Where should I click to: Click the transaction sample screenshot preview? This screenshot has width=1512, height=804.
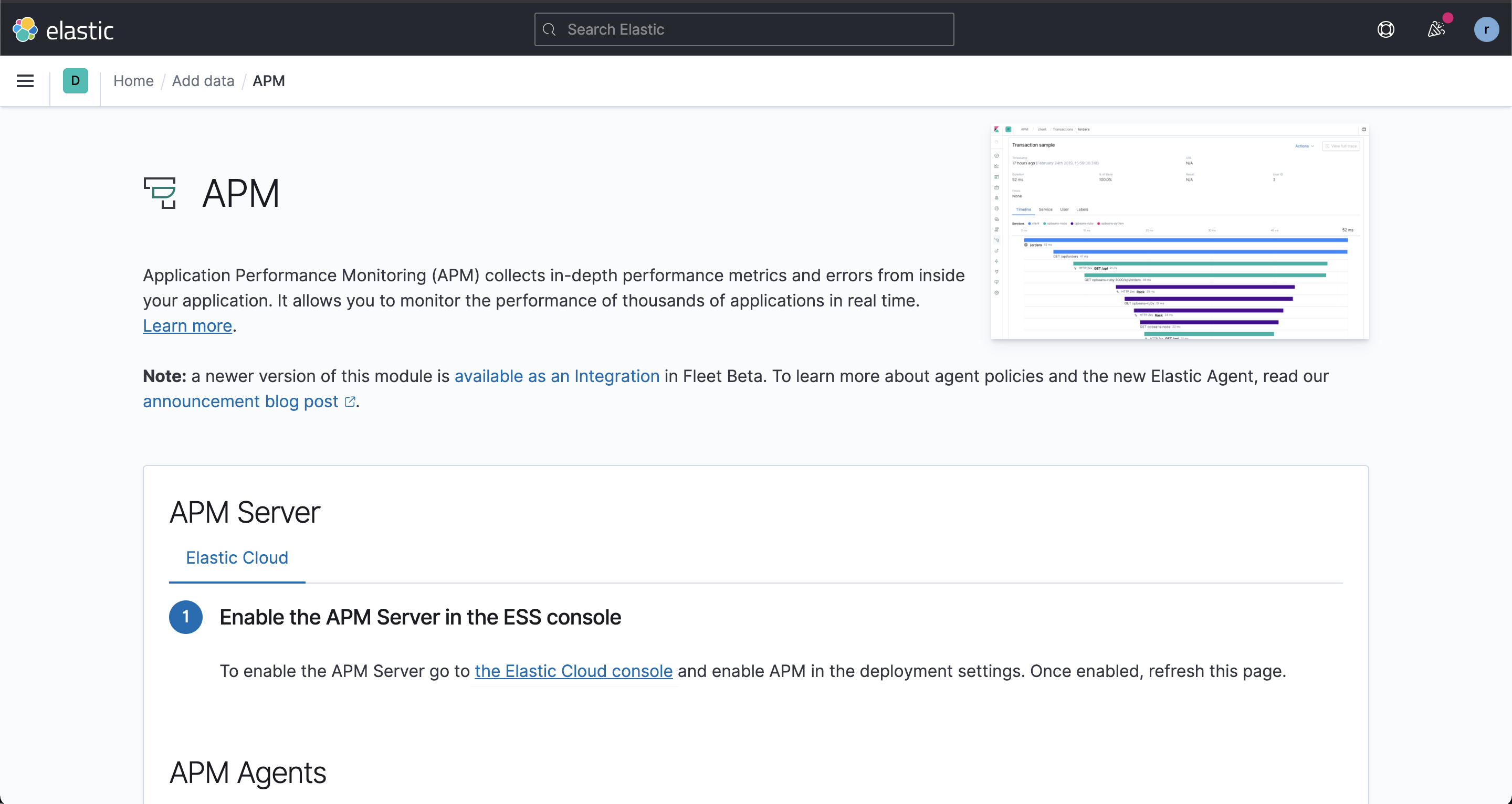pyautogui.click(x=1180, y=232)
